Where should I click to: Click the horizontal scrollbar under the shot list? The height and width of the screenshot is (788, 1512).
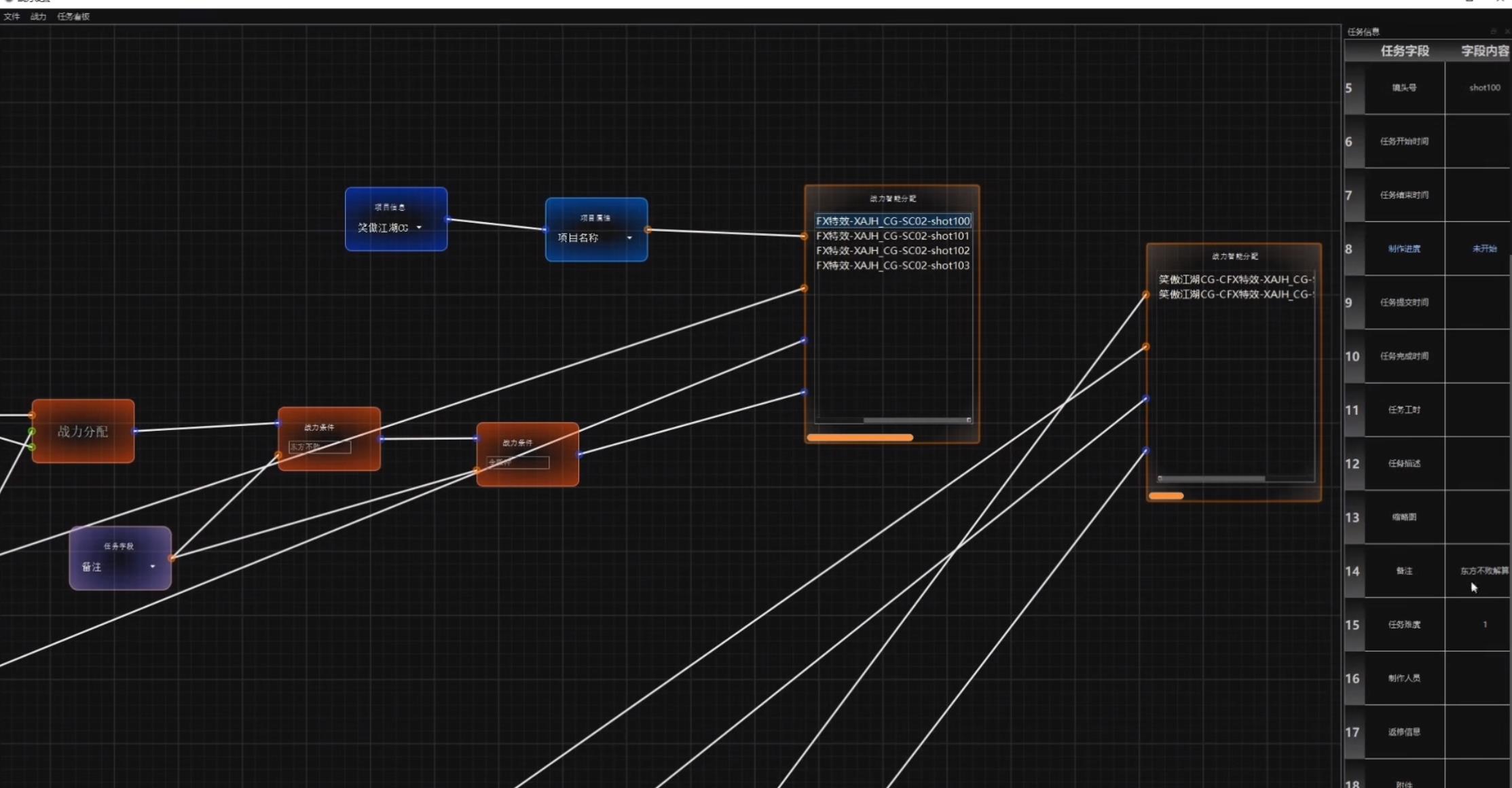(916, 420)
